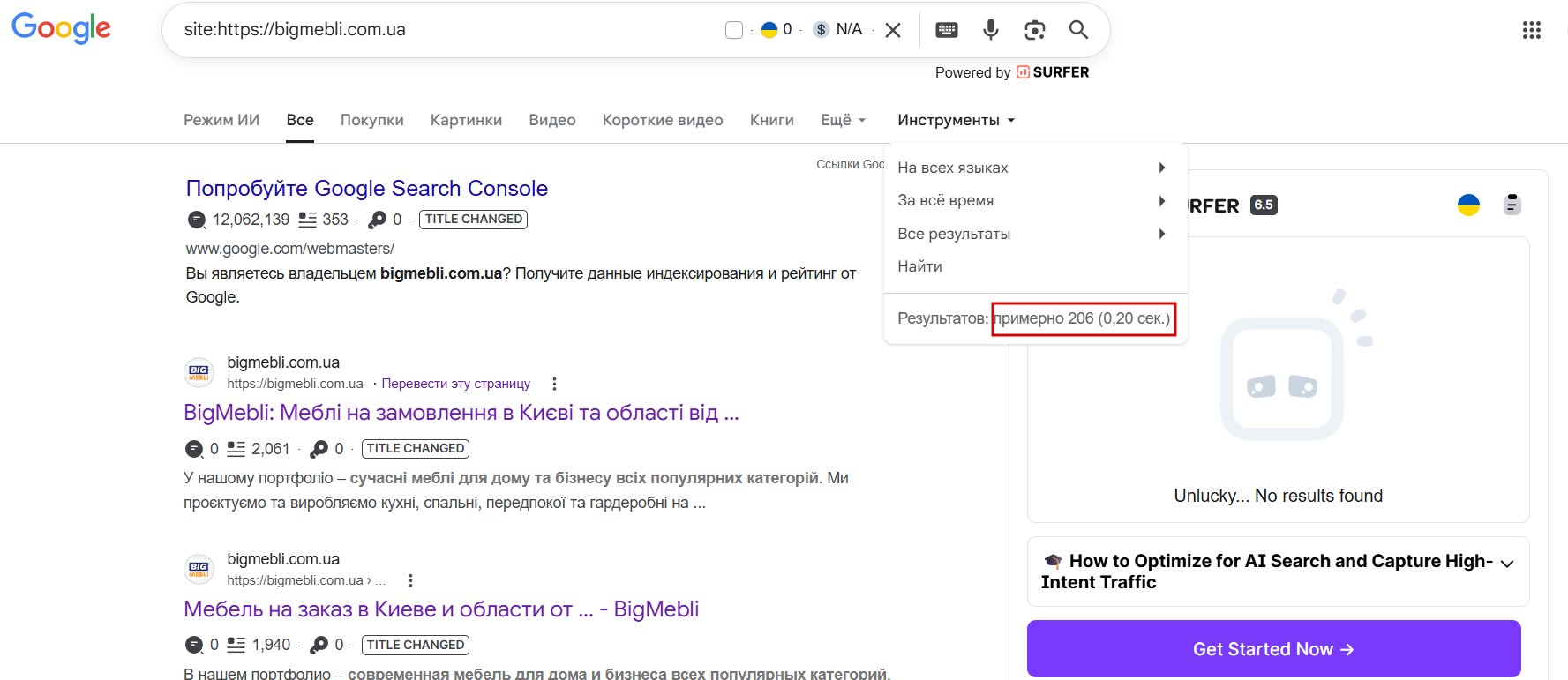This screenshot has height=680, width=1568.
Task: Click the word count icon beside 353
Action: (x=307, y=220)
